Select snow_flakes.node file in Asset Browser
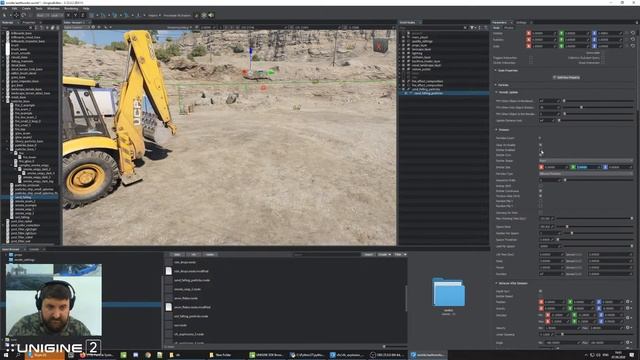Viewport: 640px width, 360px height. 186,298
